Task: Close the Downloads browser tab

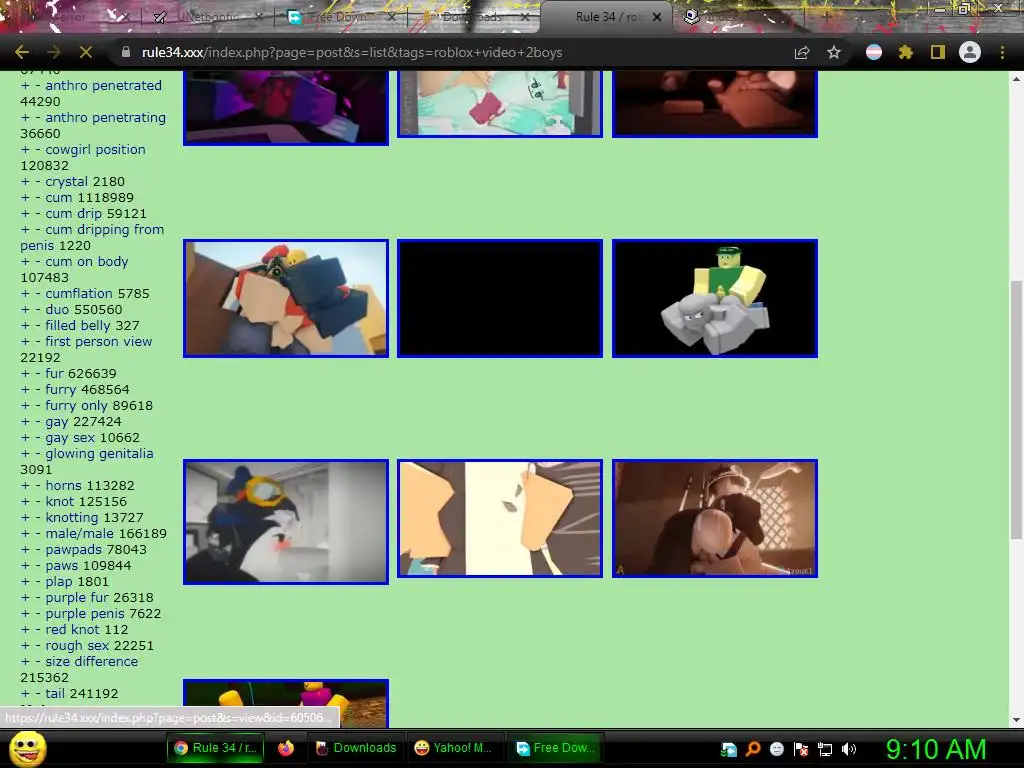Action: click(524, 17)
